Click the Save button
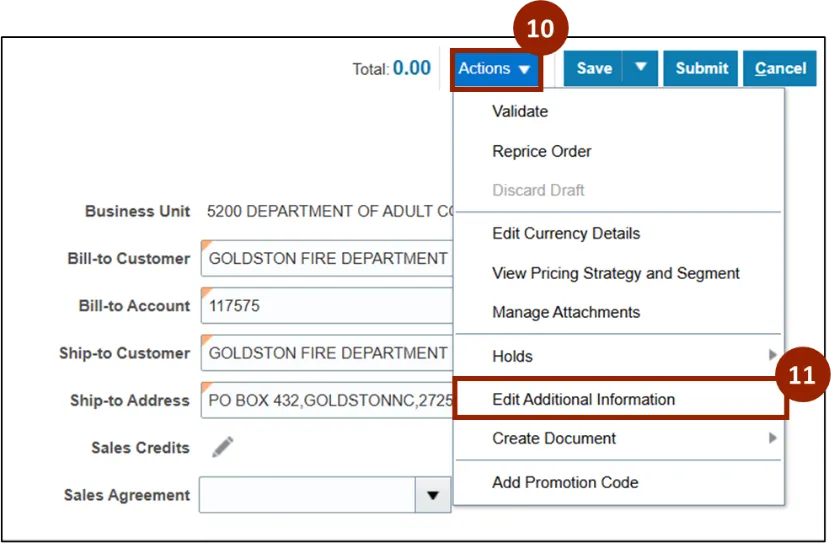 click(x=594, y=69)
